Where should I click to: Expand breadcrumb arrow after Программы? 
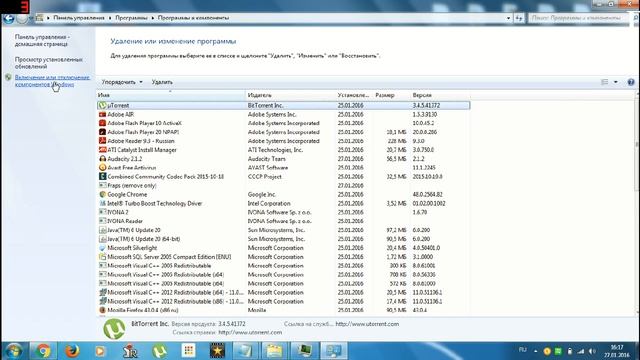153,18
